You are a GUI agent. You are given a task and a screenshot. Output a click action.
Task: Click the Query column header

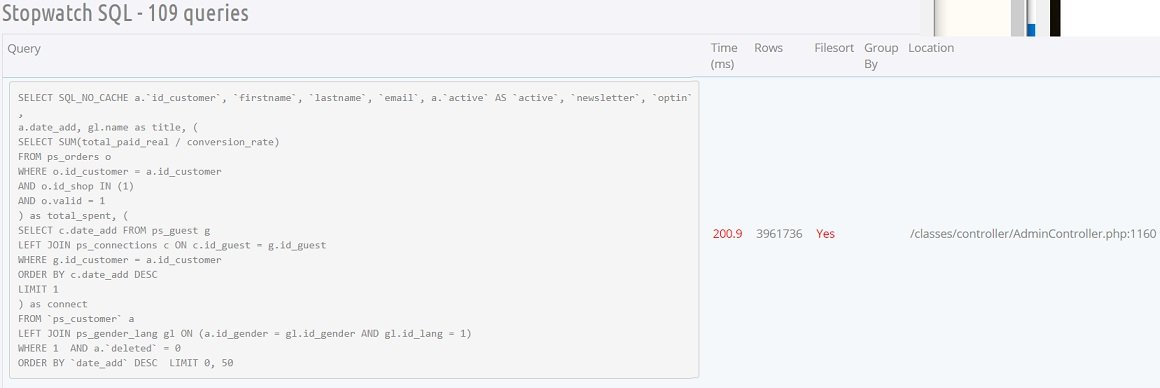(24, 49)
